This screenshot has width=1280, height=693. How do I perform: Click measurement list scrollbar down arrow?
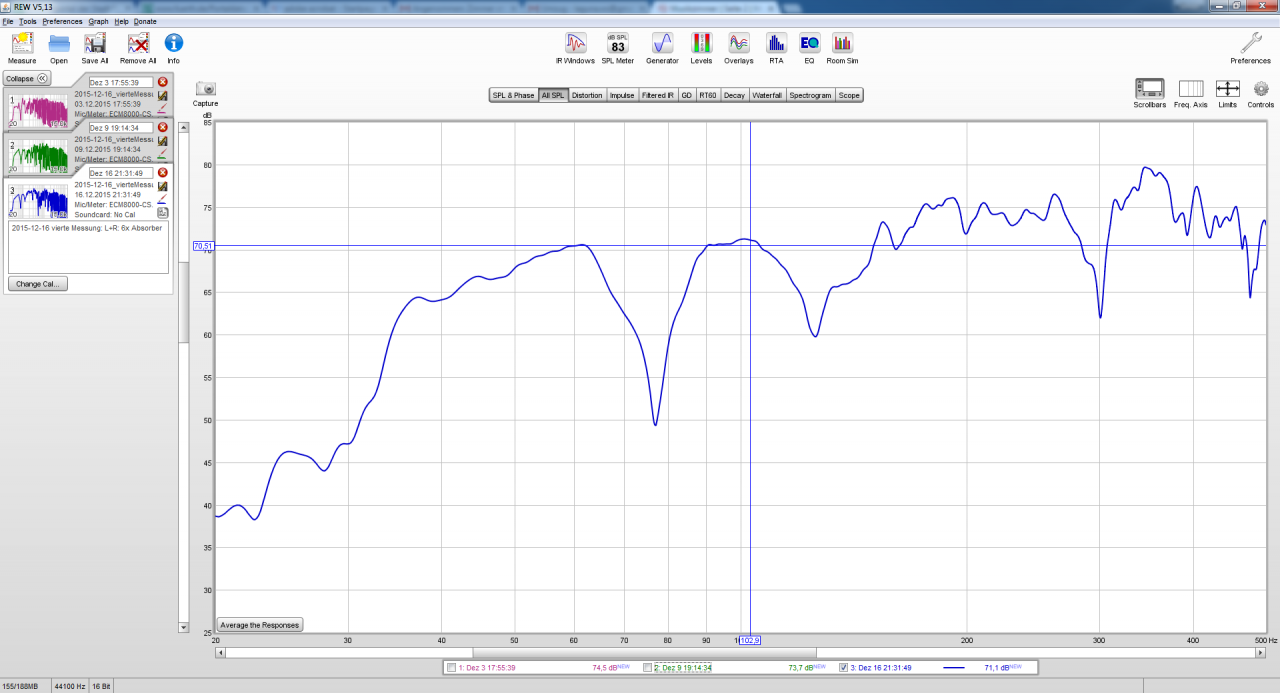click(x=183, y=627)
